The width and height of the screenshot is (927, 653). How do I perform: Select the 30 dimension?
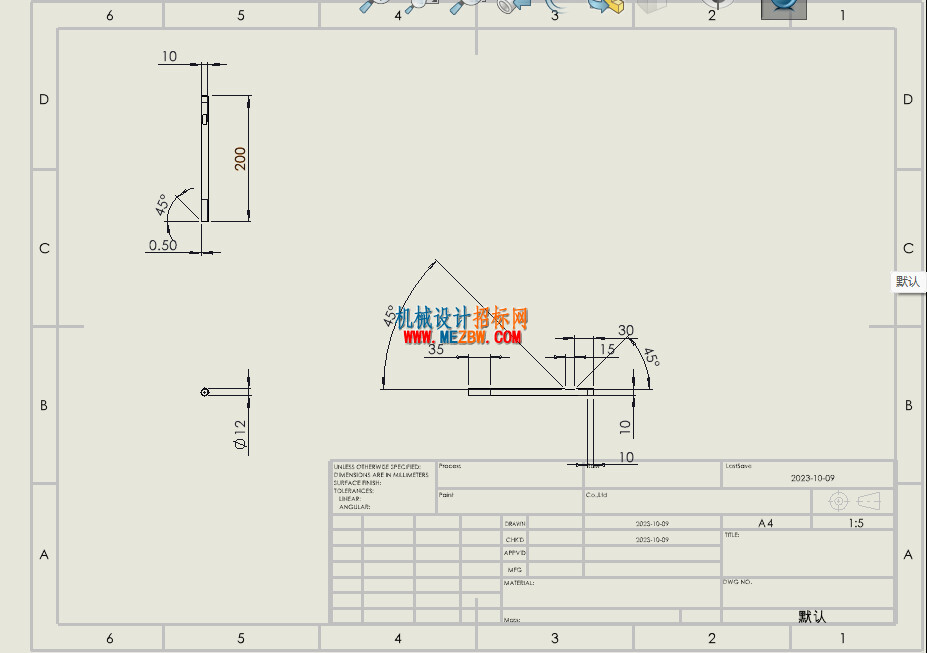pyautogui.click(x=625, y=330)
